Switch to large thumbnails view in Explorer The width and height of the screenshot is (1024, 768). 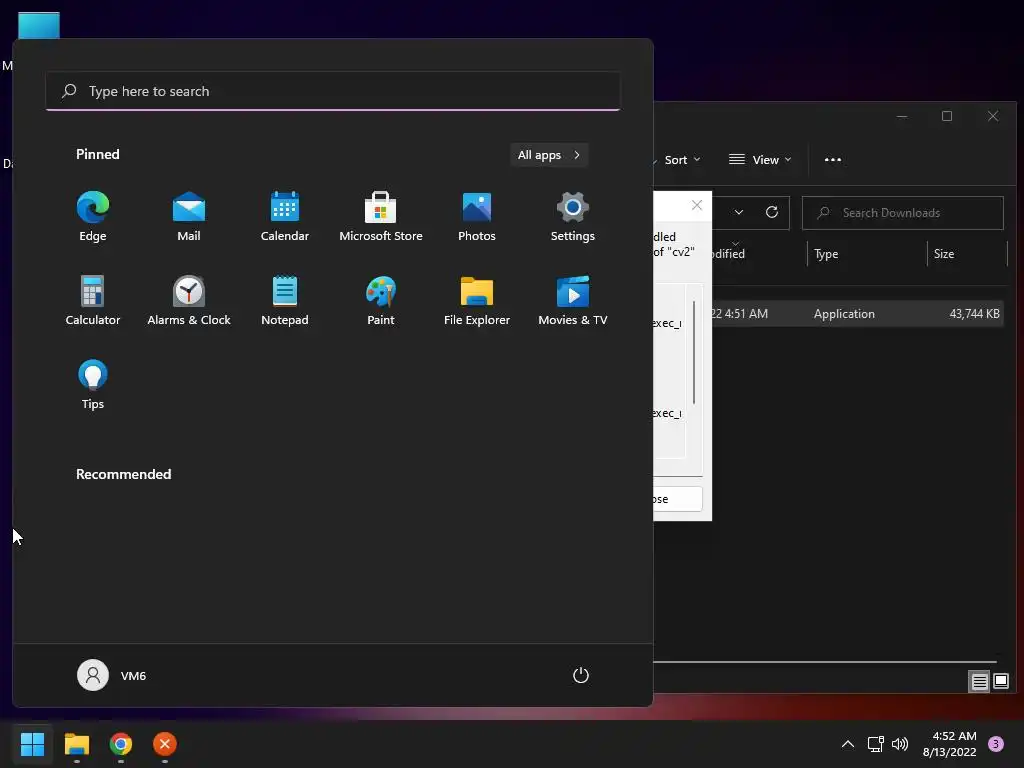(1000, 682)
